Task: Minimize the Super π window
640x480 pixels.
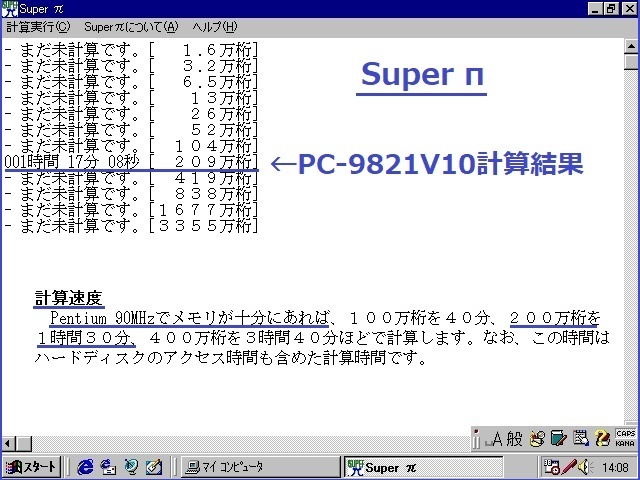Action: click(x=596, y=9)
